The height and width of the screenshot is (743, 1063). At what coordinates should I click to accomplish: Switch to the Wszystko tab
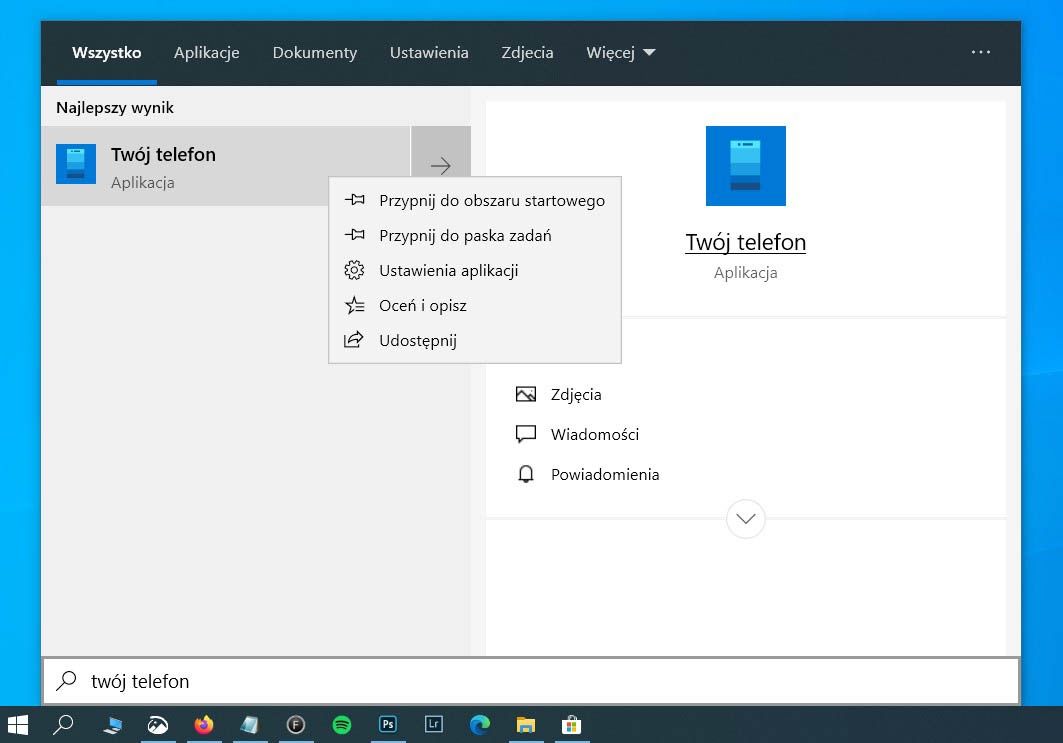106,52
